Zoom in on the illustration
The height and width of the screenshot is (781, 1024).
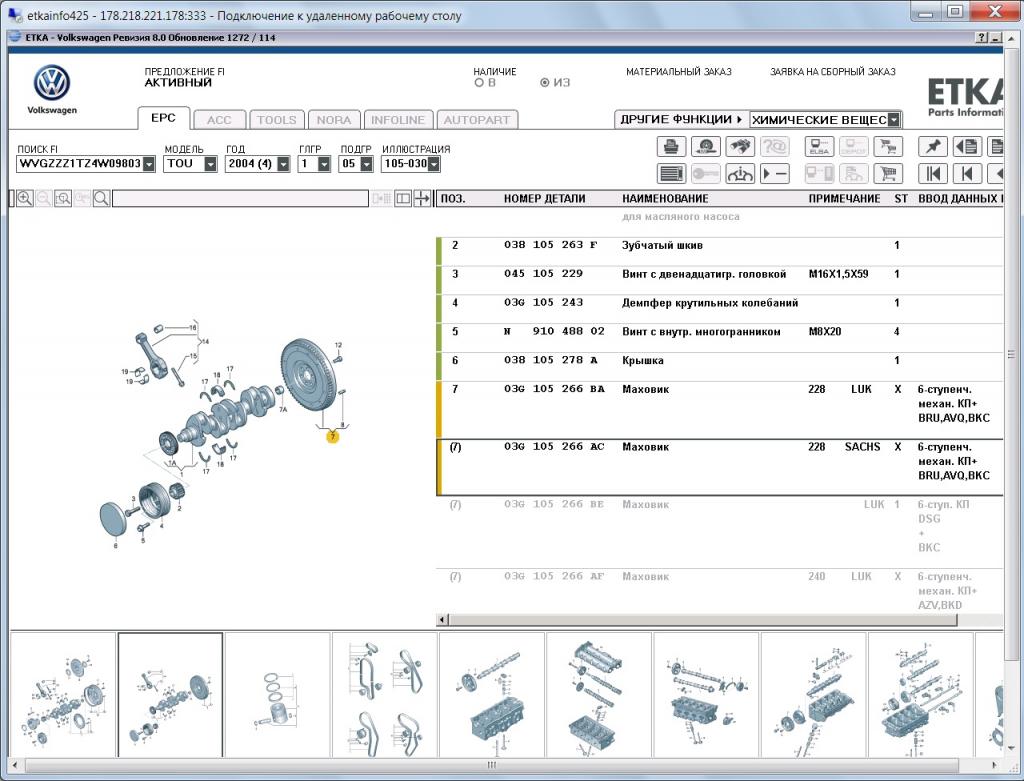(x=25, y=199)
